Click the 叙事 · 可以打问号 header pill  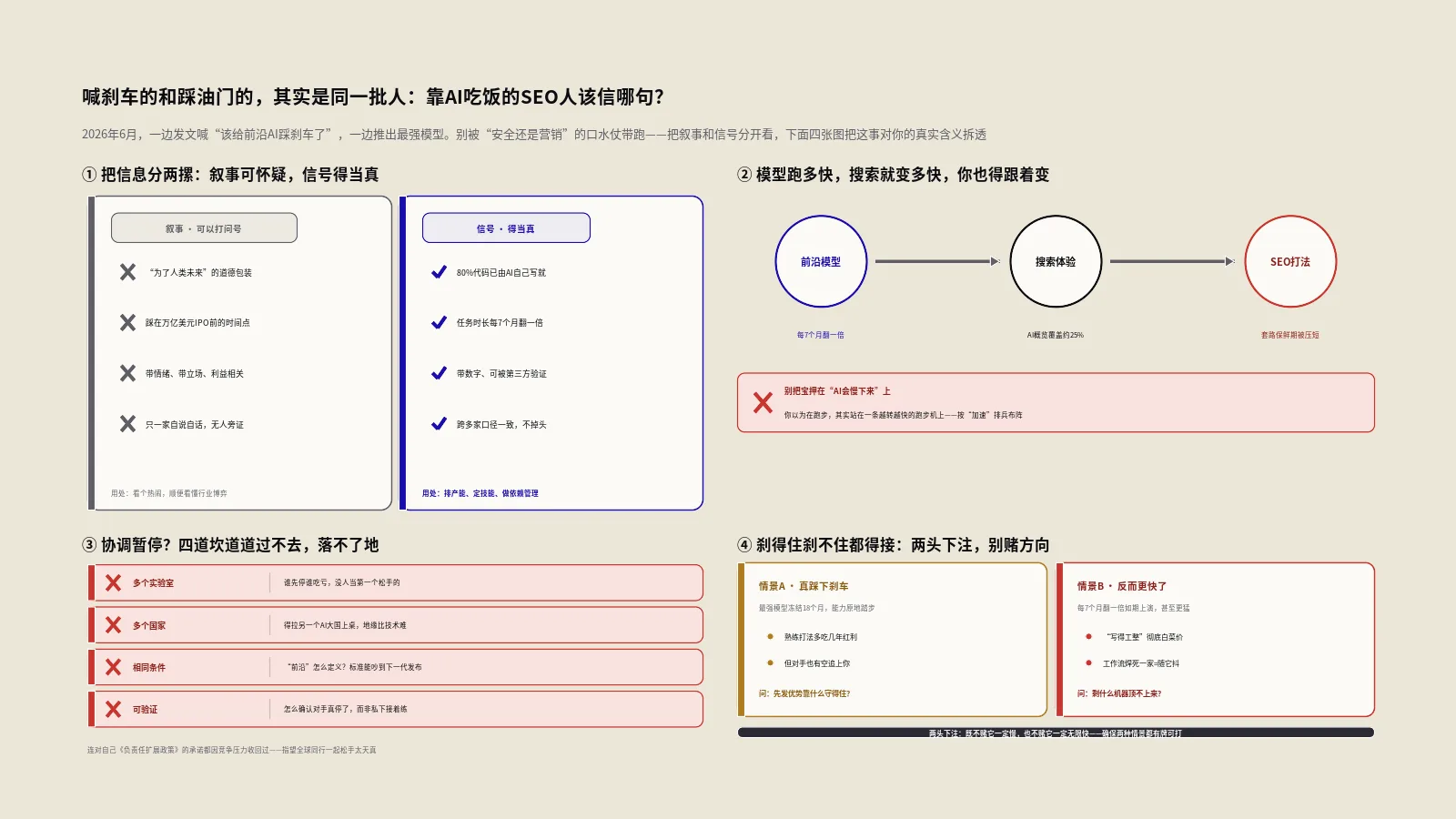pos(204,227)
